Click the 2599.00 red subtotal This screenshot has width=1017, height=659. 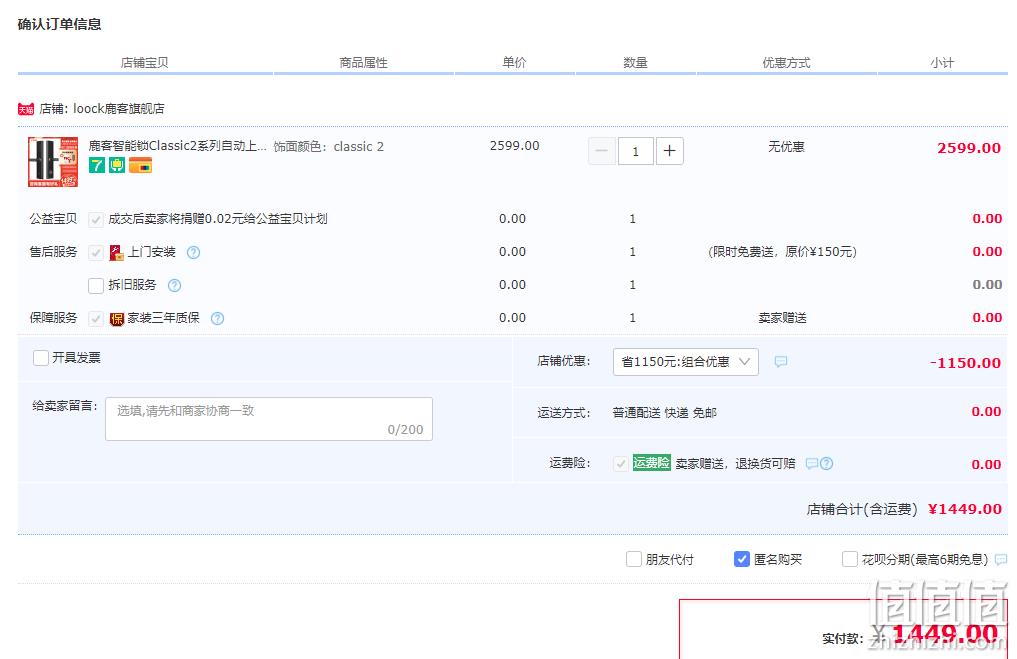click(969, 148)
